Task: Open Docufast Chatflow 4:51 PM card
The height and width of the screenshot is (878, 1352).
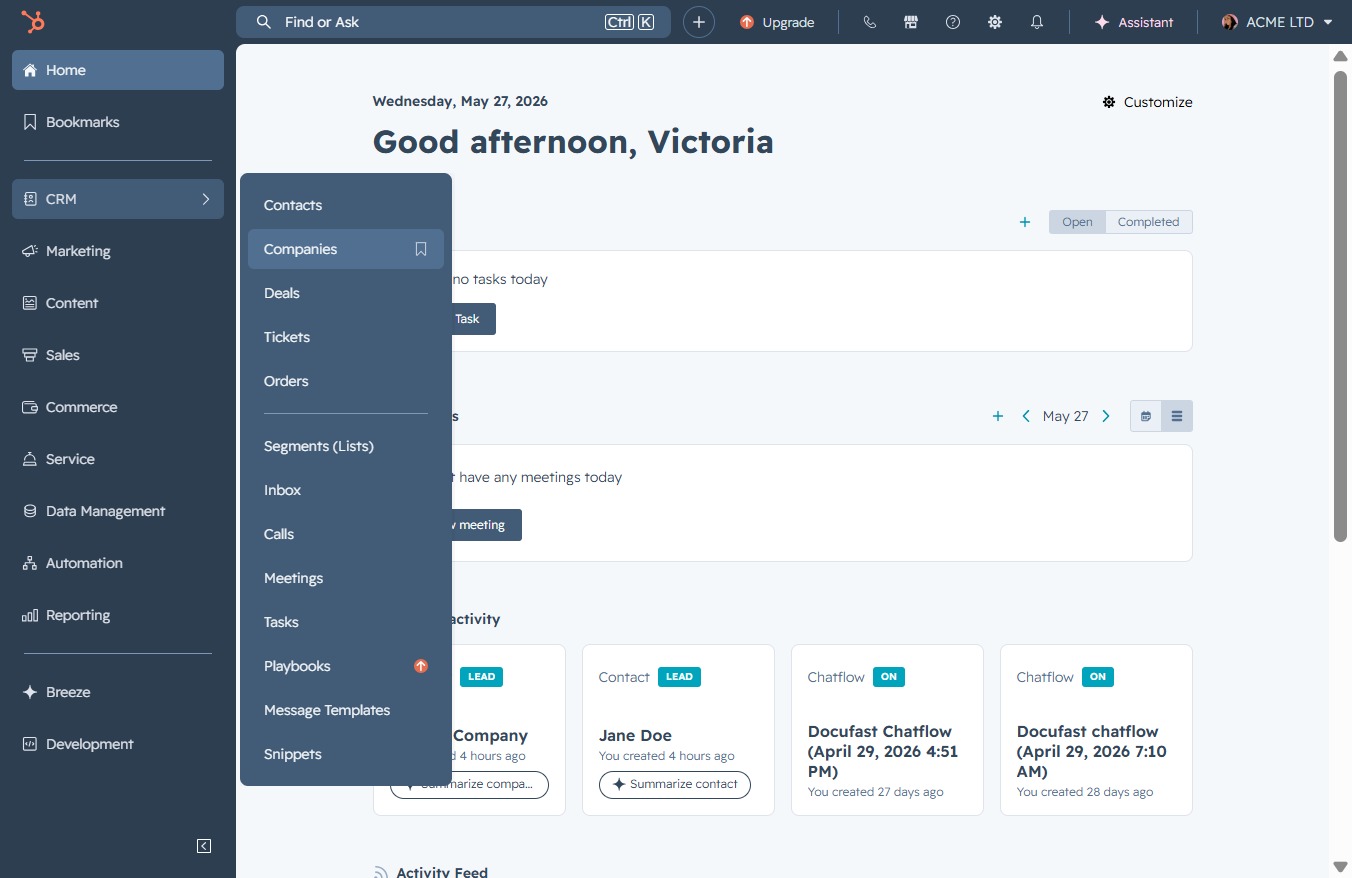Action: click(x=887, y=730)
